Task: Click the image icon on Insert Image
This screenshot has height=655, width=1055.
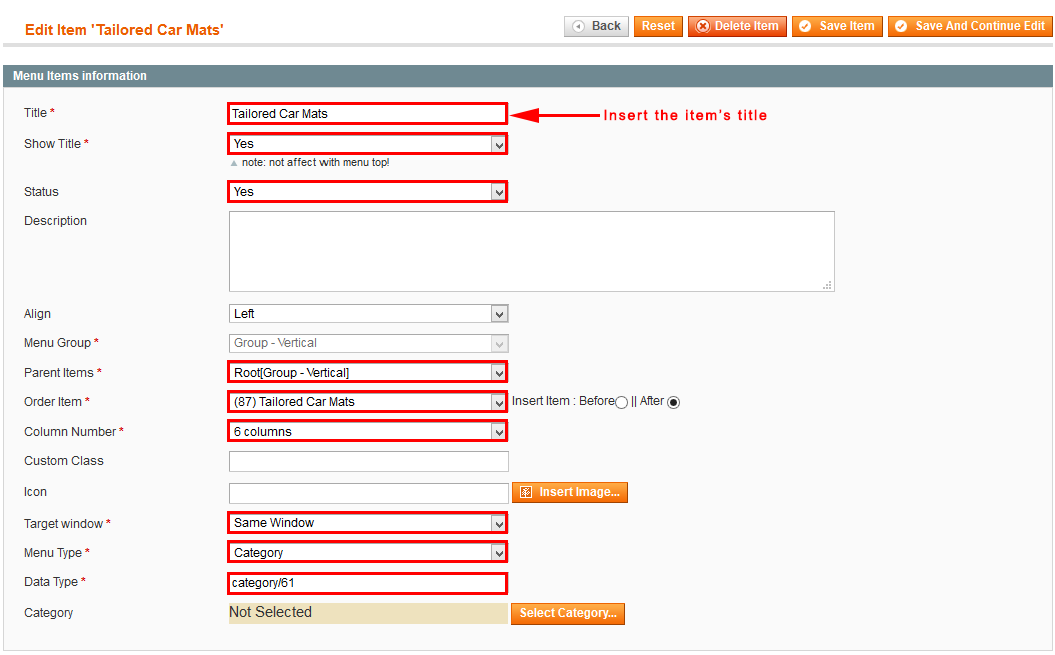Action: point(526,492)
